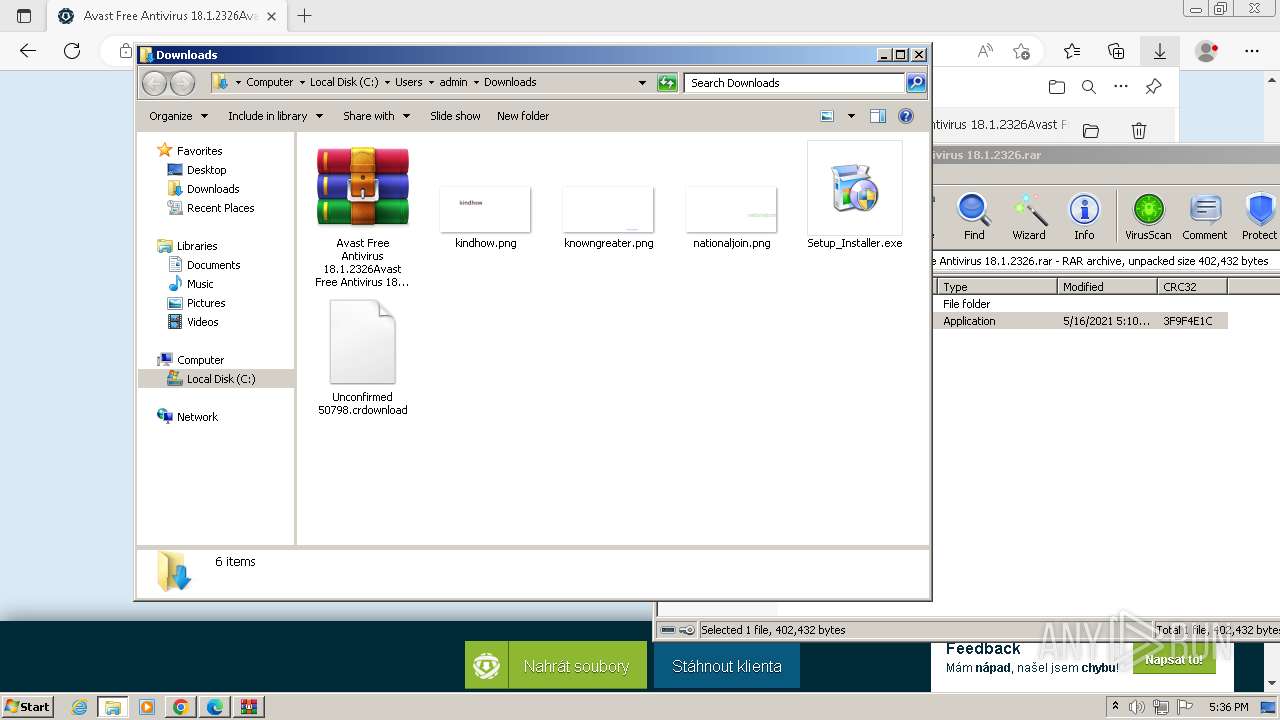Image resolution: width=1280 pixels, height=720 pixels.
Task: Add page to favorites star icon
Action: (1021, 51)
